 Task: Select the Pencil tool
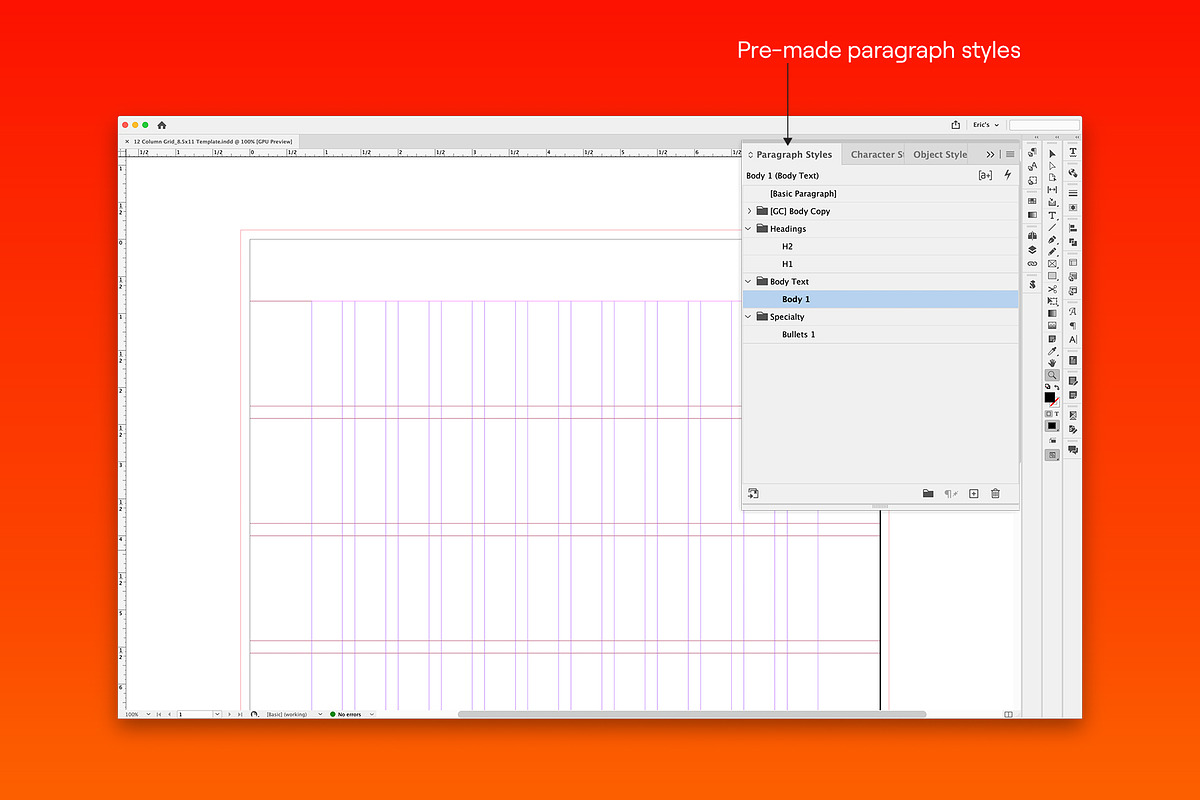tap(1052, 251)
